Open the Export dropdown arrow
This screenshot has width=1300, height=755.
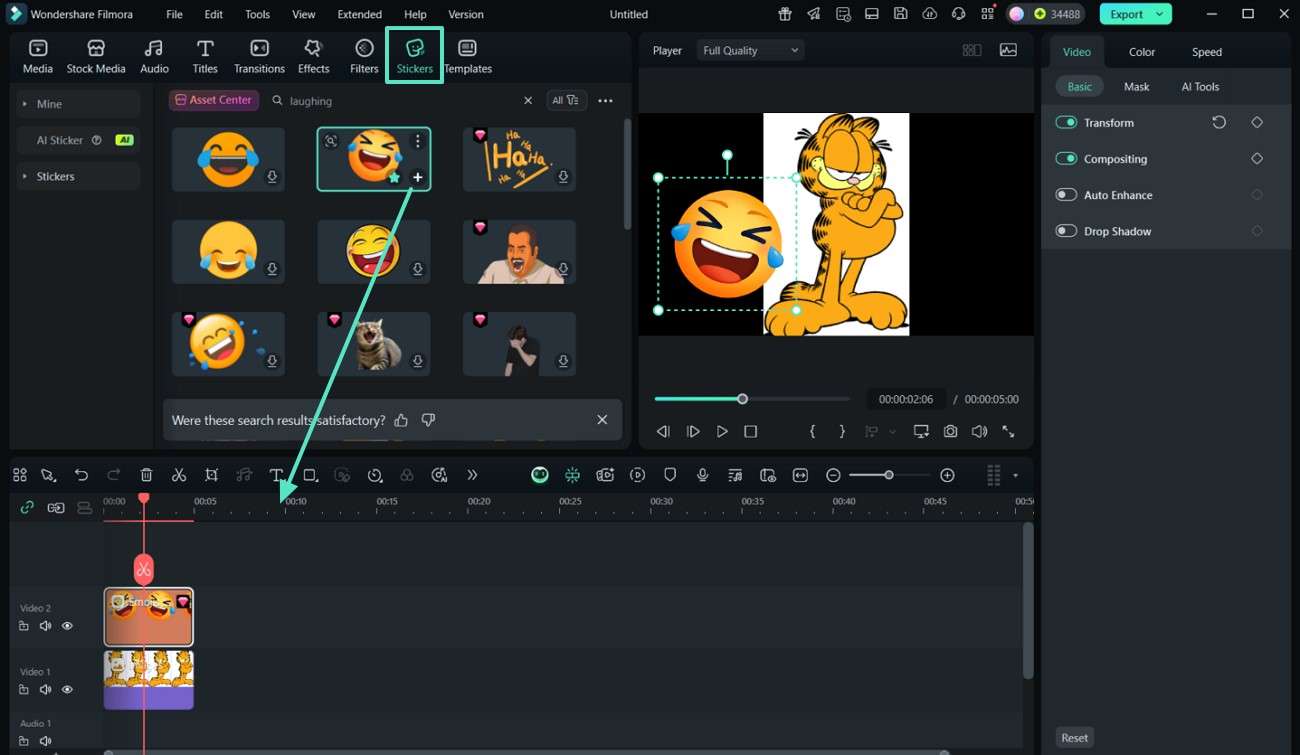[1160, 14]
